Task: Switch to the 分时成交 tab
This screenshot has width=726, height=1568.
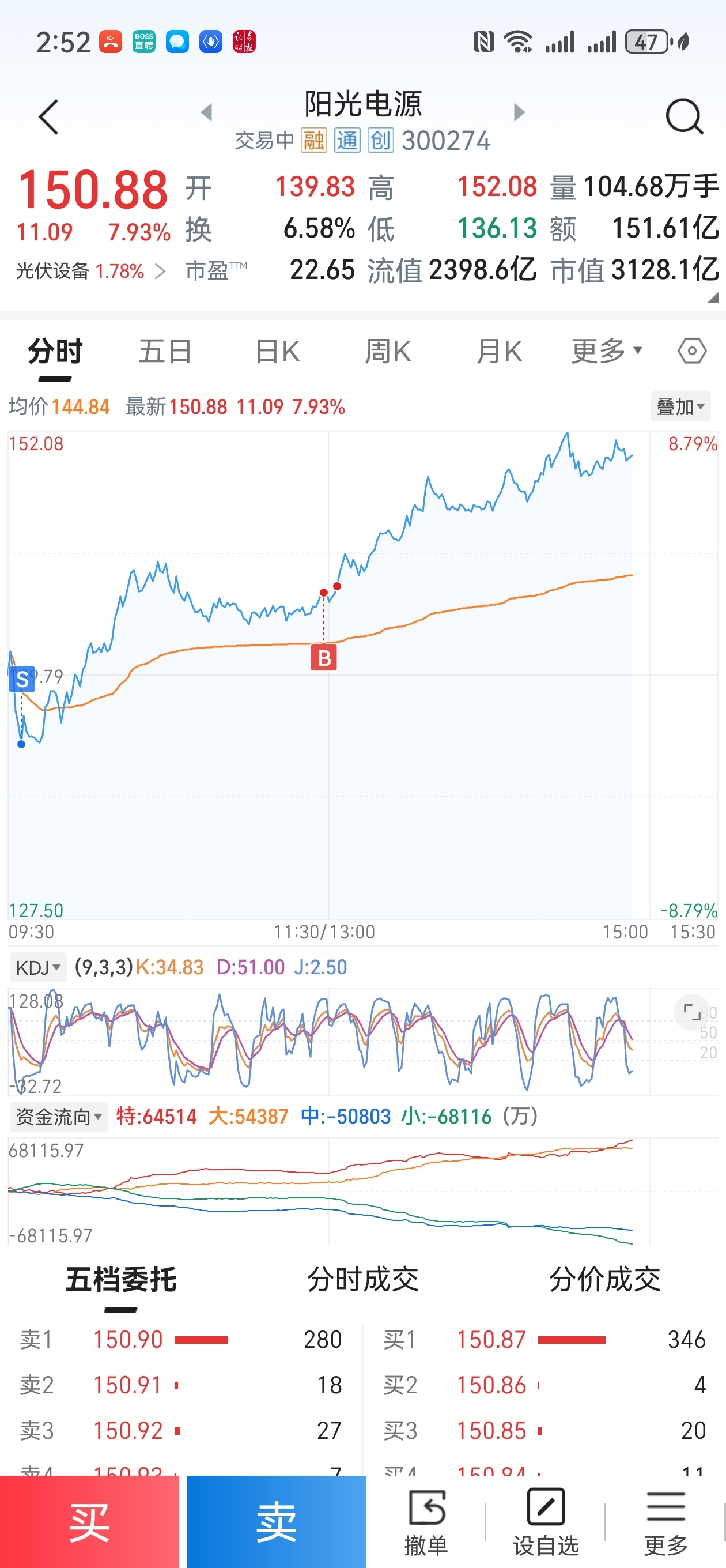Action: point(362,1279)
